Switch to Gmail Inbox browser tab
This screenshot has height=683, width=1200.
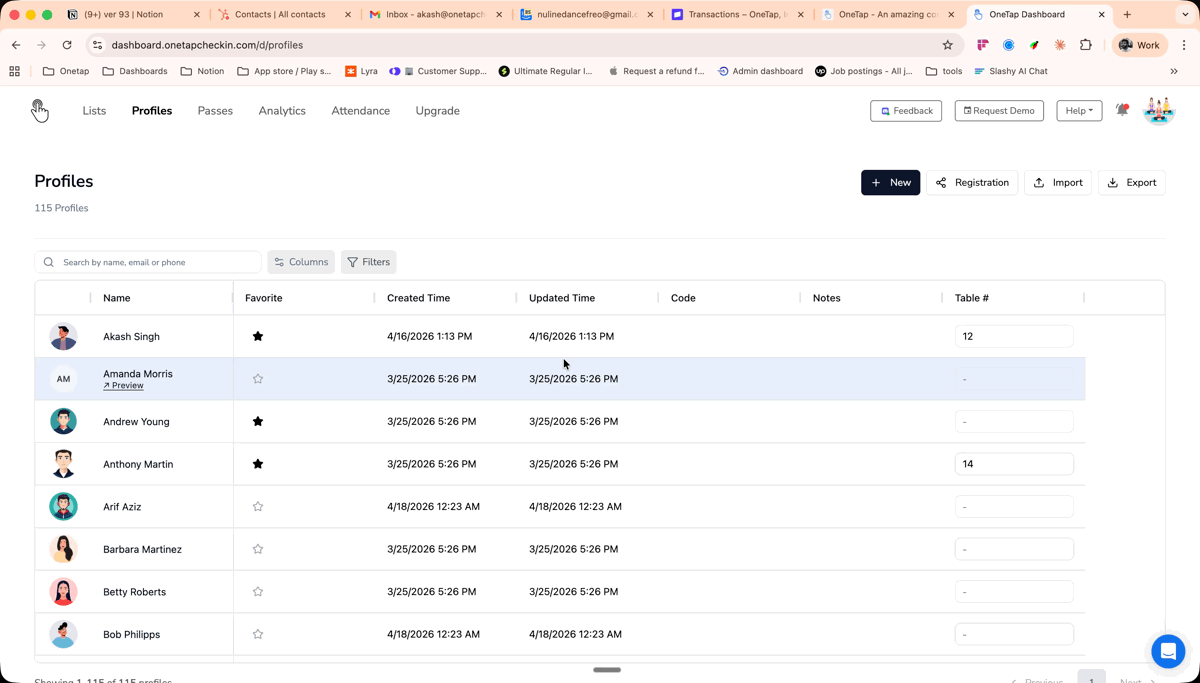435,15
